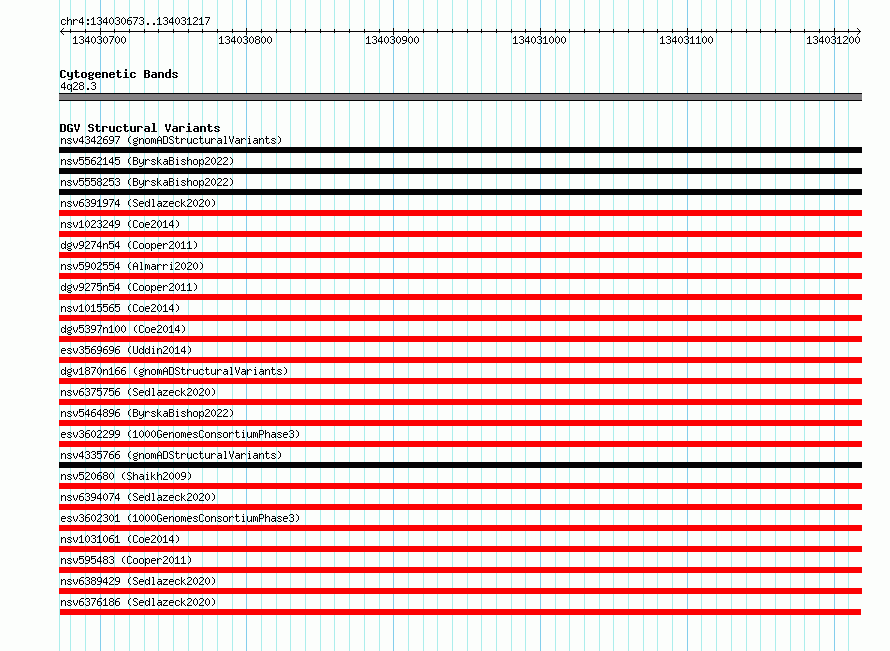Open variant nsv595483 (Cooper2011)
This screenshot has width=890, height=651.
pos(126,560)
